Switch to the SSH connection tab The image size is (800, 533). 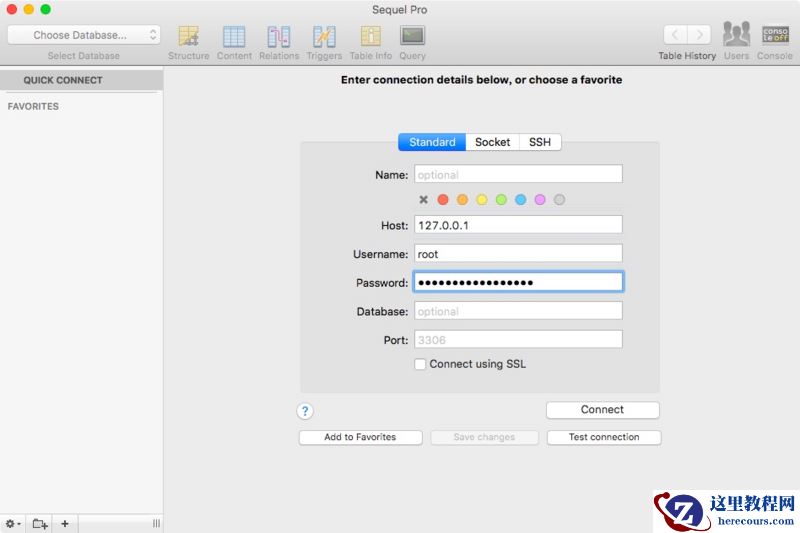540,142
